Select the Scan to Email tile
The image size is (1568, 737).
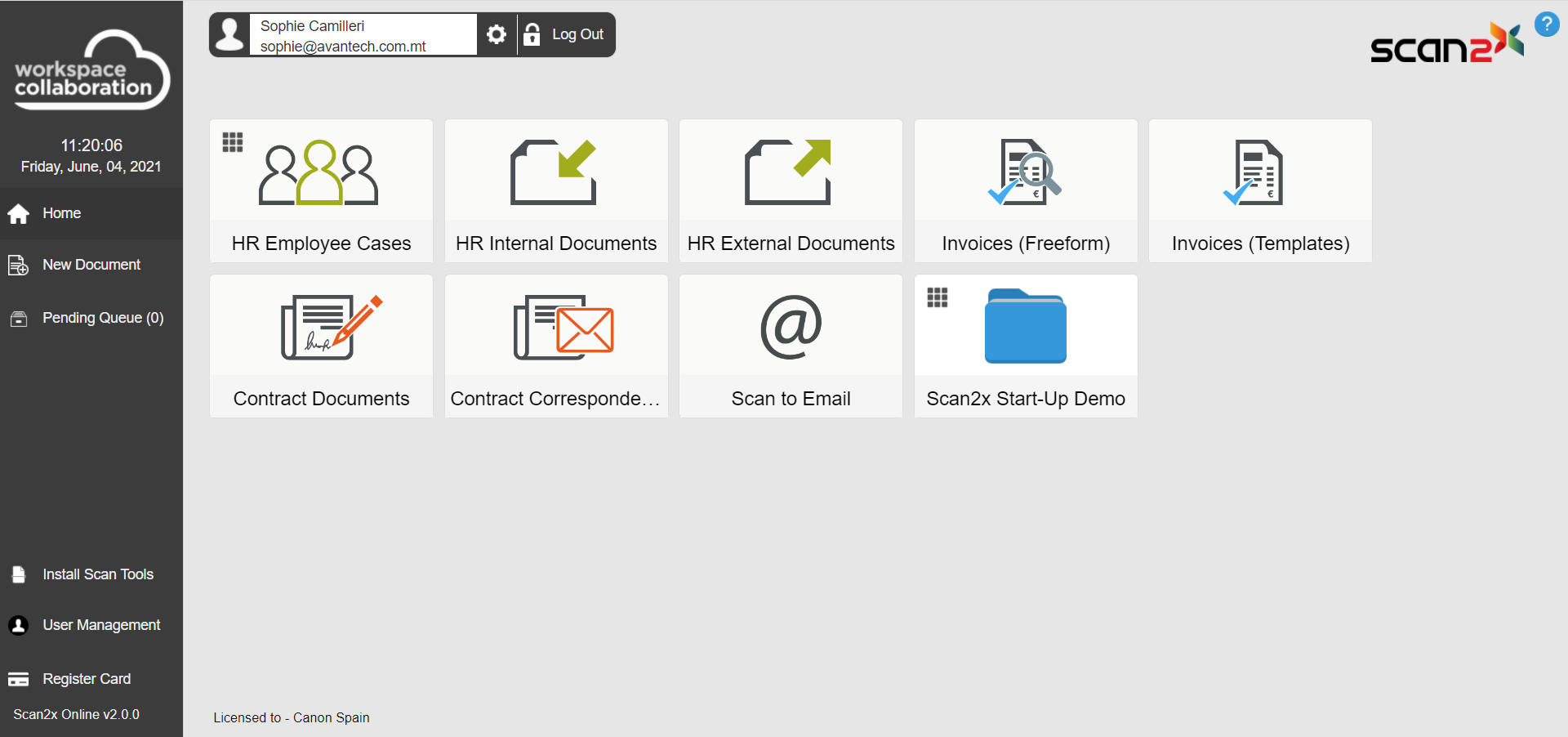click(x=791, y=346)
